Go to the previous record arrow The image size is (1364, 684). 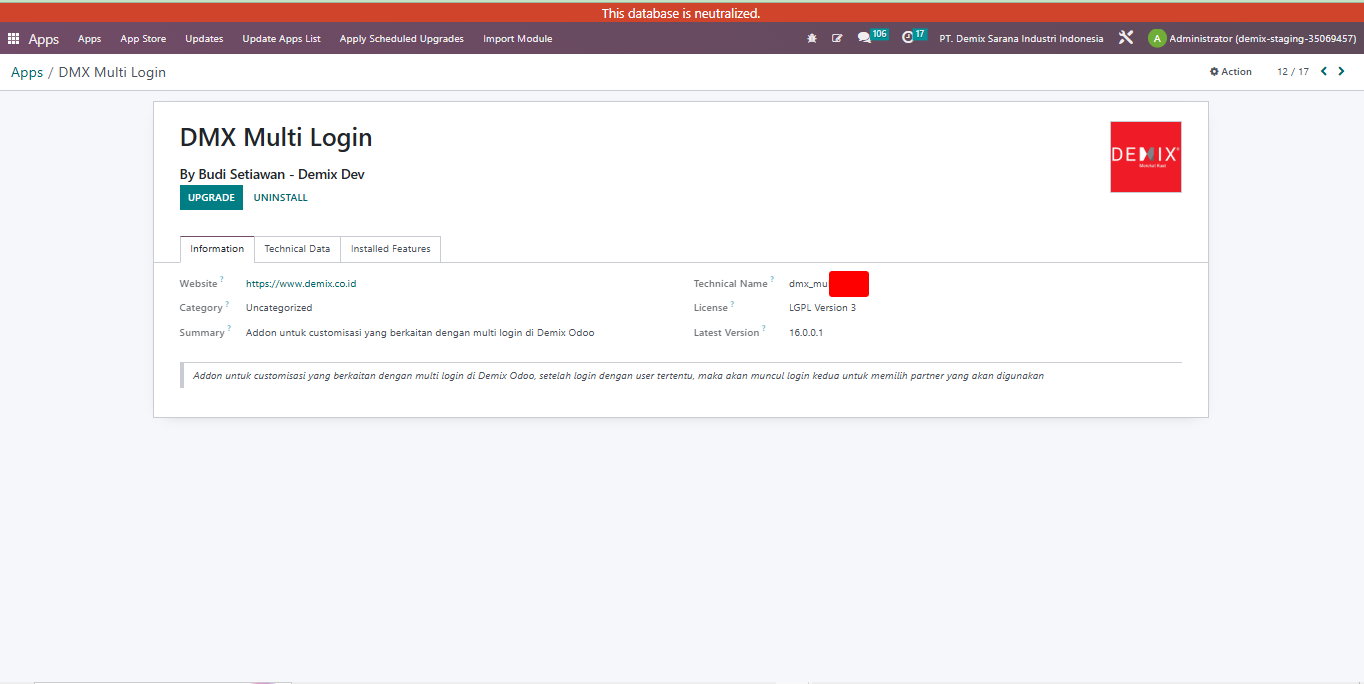(1324, 71)
